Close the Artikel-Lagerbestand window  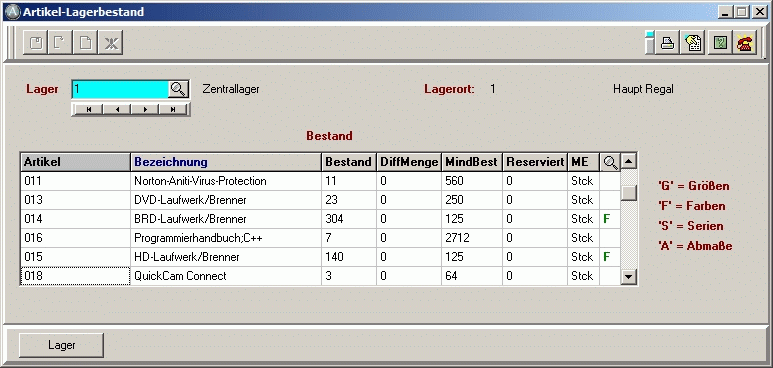759,12
